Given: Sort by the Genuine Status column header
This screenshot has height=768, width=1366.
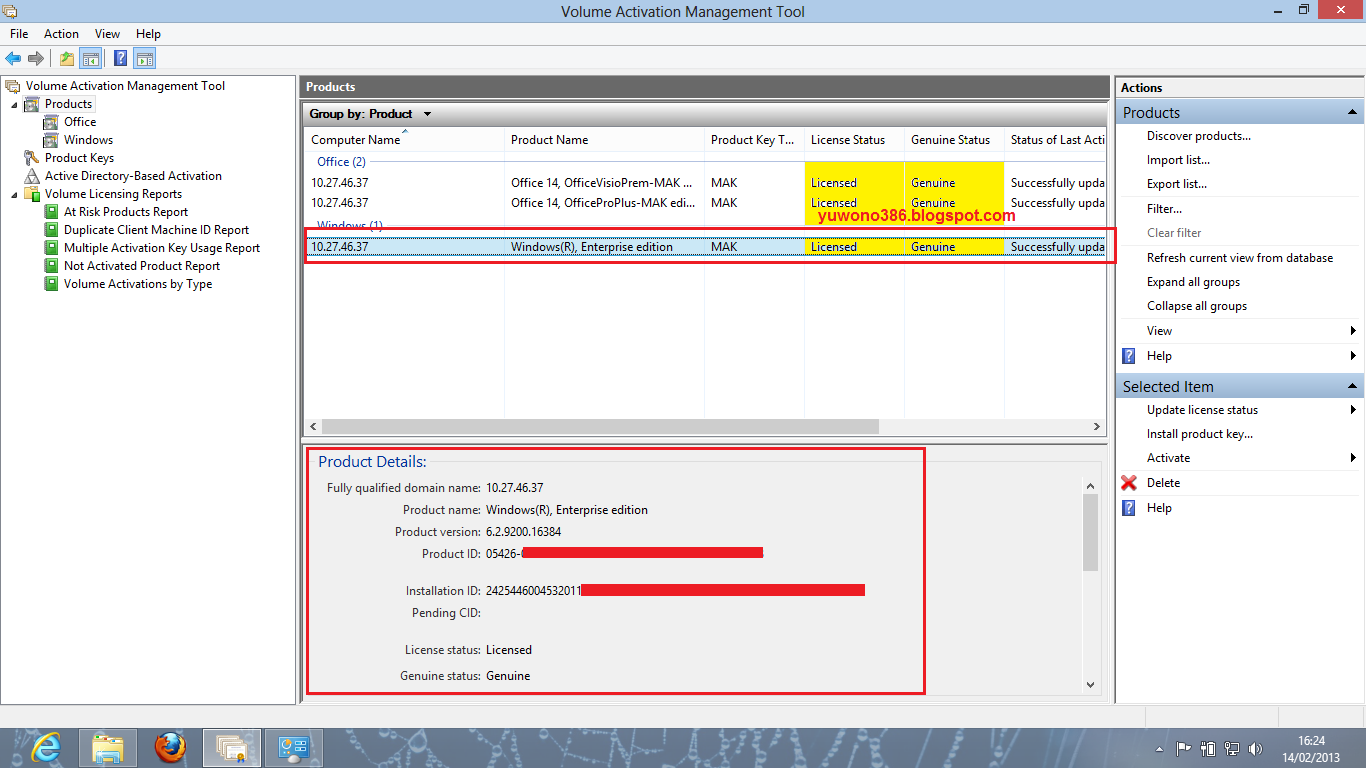Looking at the screenshot, I should pos(954,140).
